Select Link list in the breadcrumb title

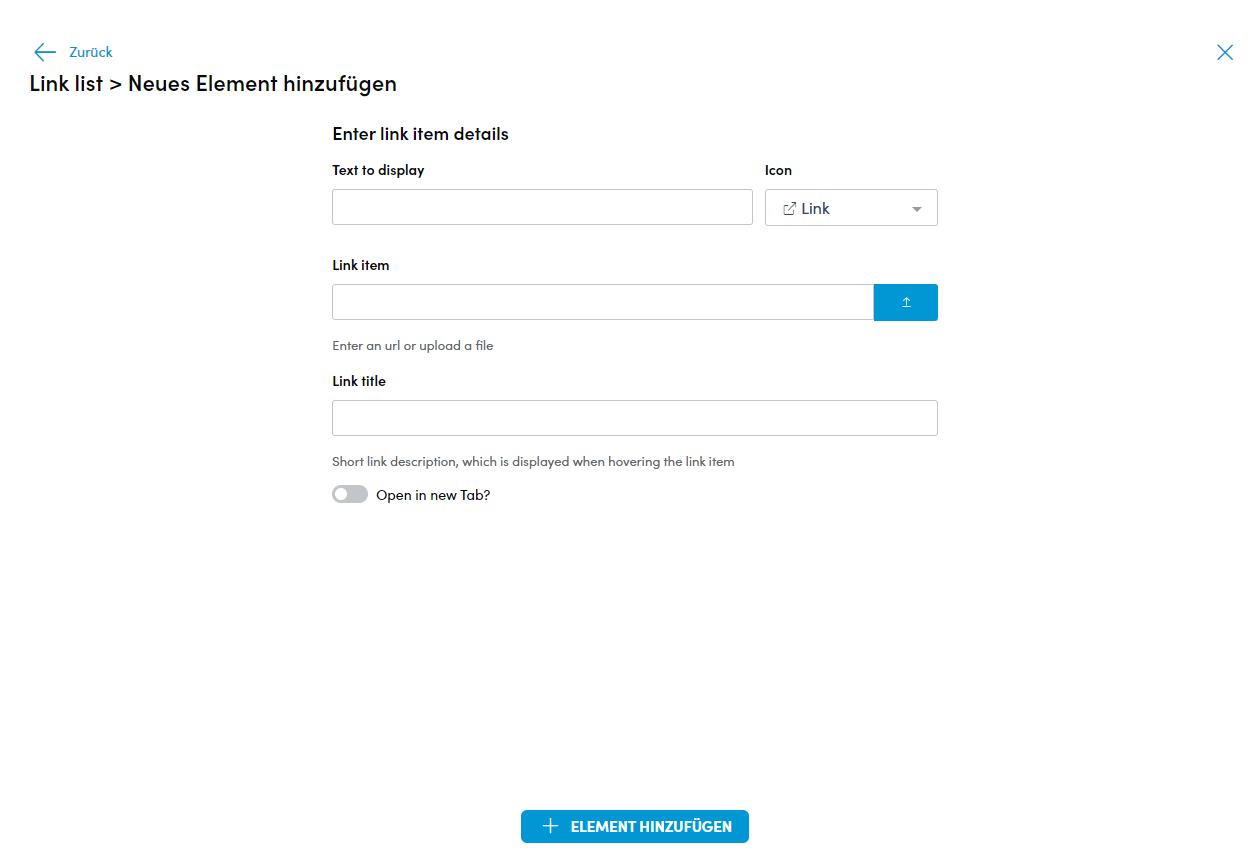(66, 84)
